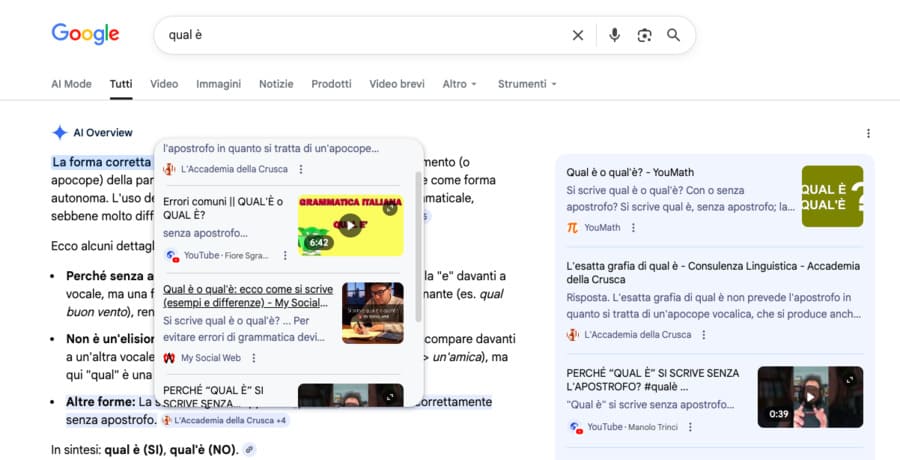
Task: Click the Google logo
Action: (85, 34)
